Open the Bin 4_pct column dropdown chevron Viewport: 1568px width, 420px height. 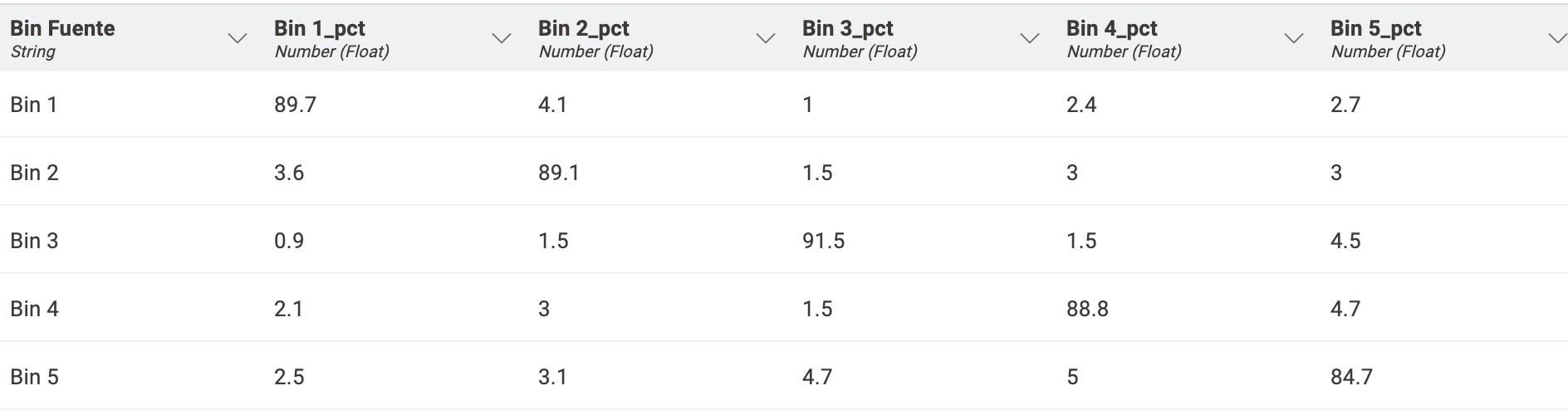pos(1294,38)
